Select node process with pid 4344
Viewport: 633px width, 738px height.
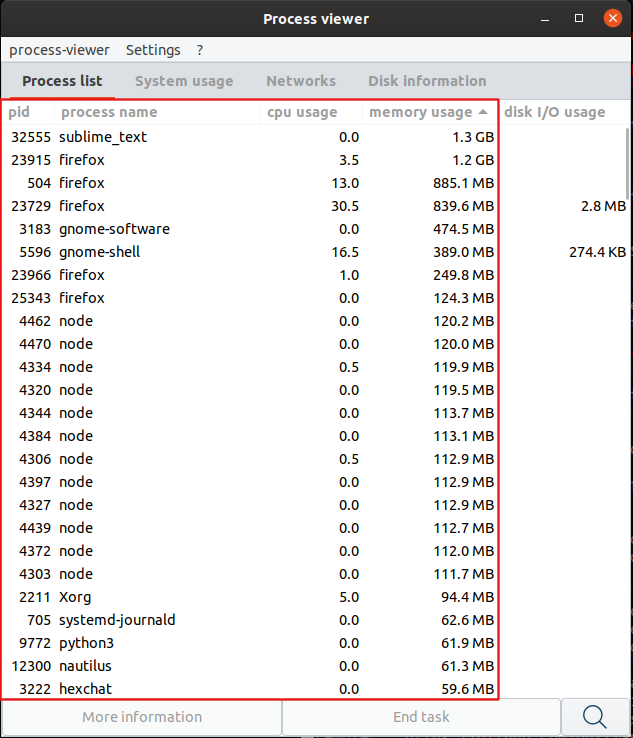[x=316, y=413]
